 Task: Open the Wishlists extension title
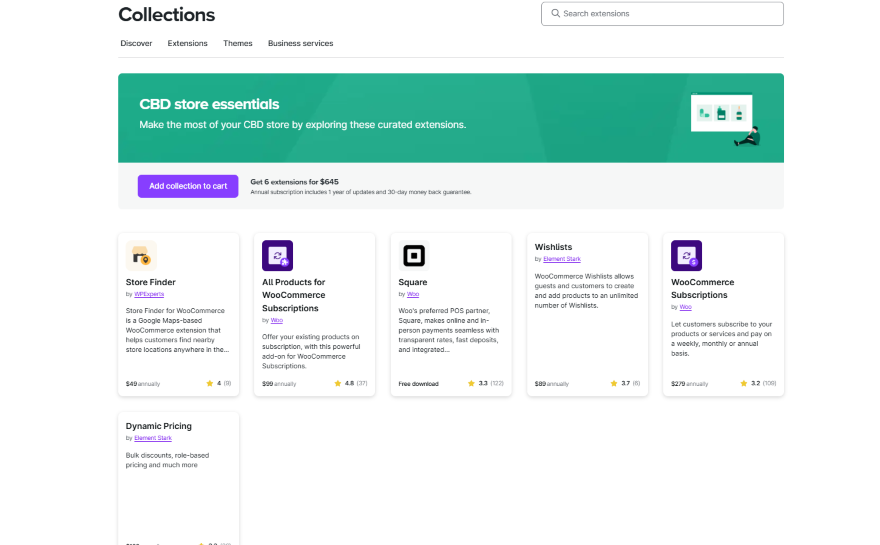(553, 247)
